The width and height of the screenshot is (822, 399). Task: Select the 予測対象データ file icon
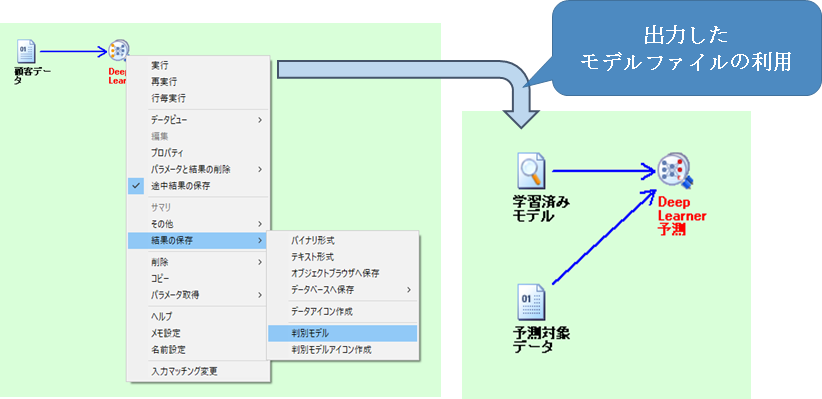click(x=532, y=302)
